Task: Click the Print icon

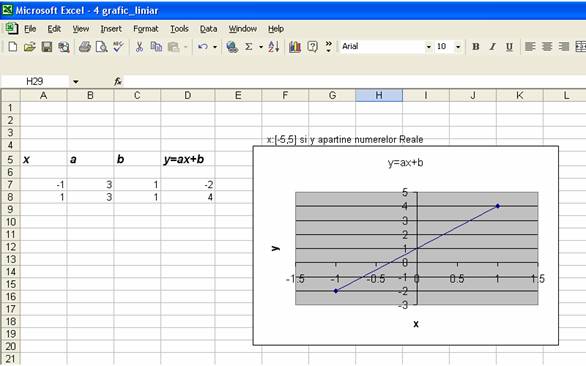Action: (x=85, y=47)
